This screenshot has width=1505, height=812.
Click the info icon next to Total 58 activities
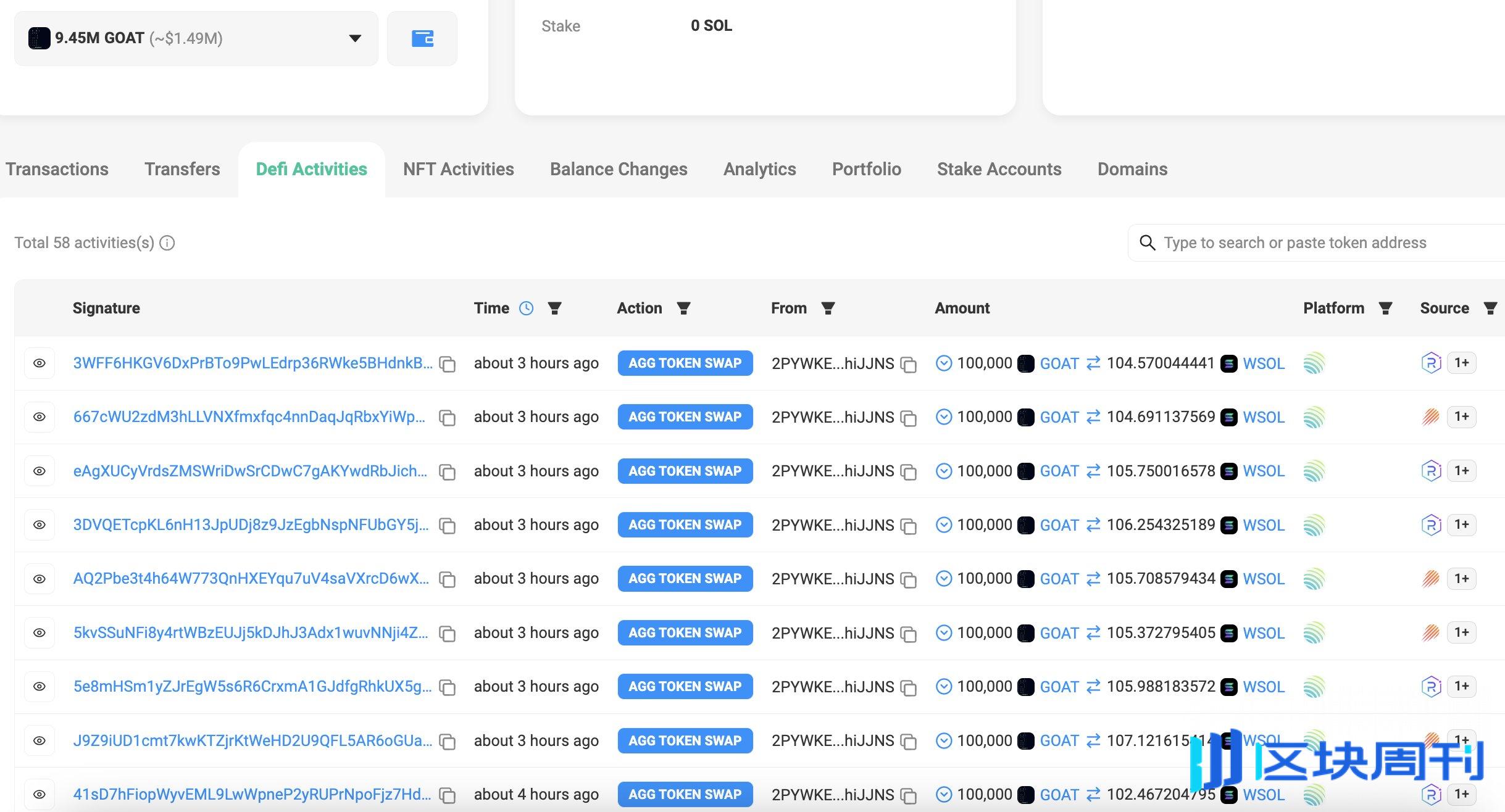[167, 243]
